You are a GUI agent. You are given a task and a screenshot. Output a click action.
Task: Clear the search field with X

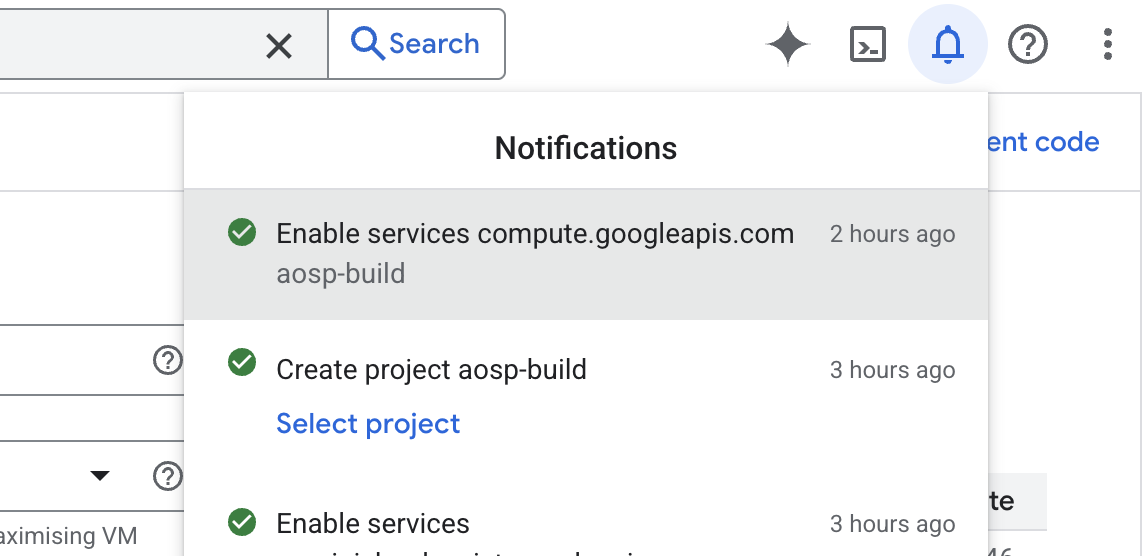(x=279, y=45)
